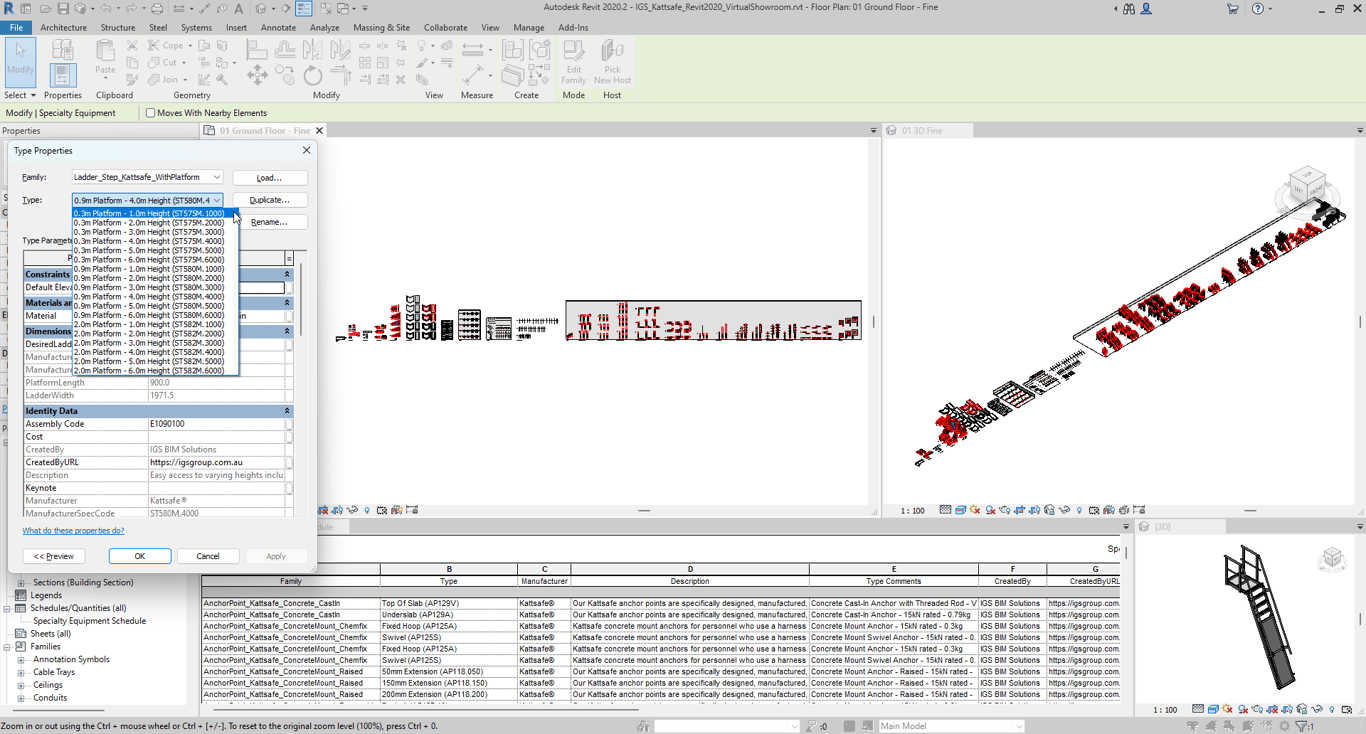Select Specialty Equipment Schedule in project browser
The width and height of the screenshot is (1366, 734).
(x=89, y=621)
